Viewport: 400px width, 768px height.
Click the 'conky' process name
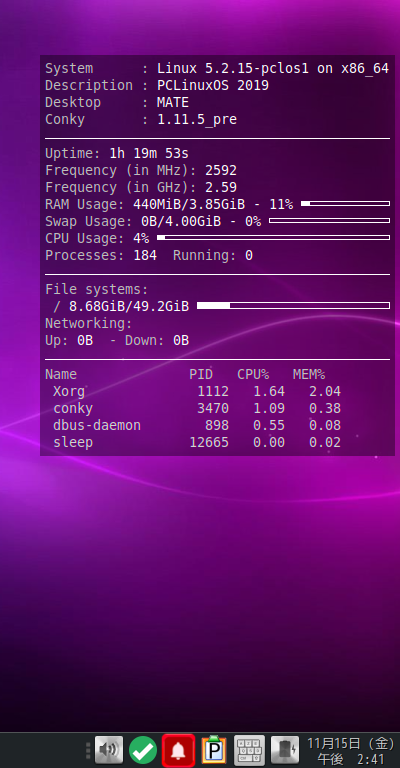point(73,408)
